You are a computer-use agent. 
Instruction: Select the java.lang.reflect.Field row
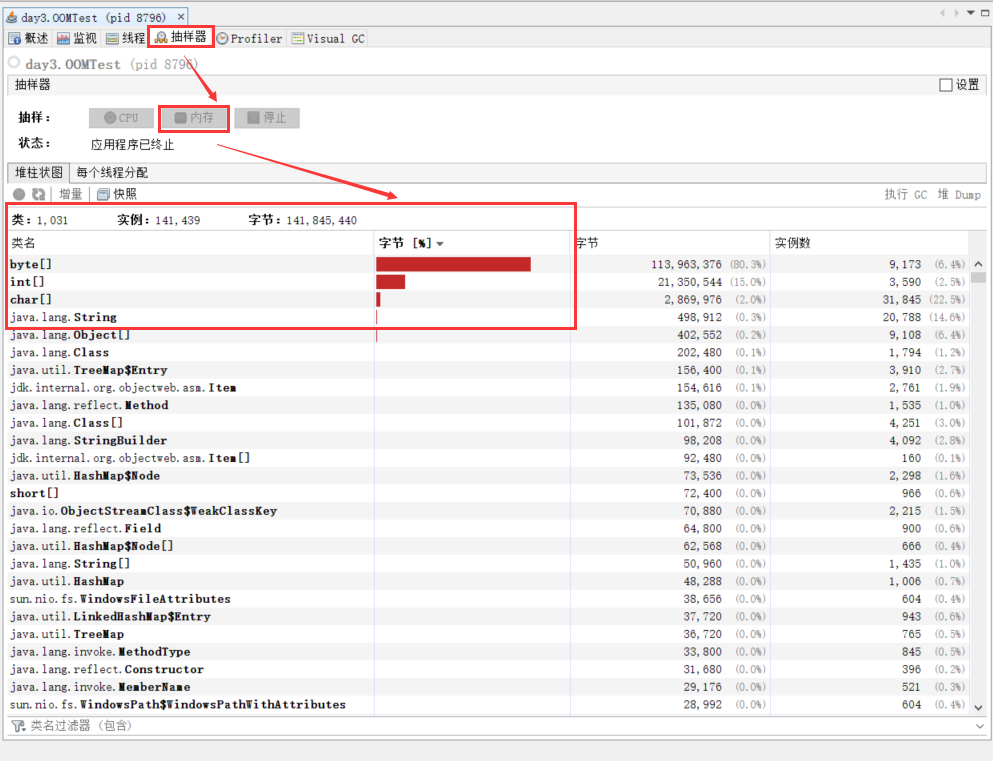(x=488, y=529)
